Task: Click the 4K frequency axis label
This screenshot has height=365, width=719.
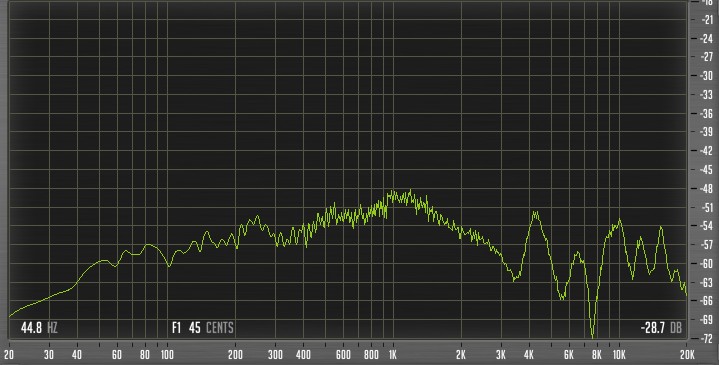Action: [x=529, y=354]
